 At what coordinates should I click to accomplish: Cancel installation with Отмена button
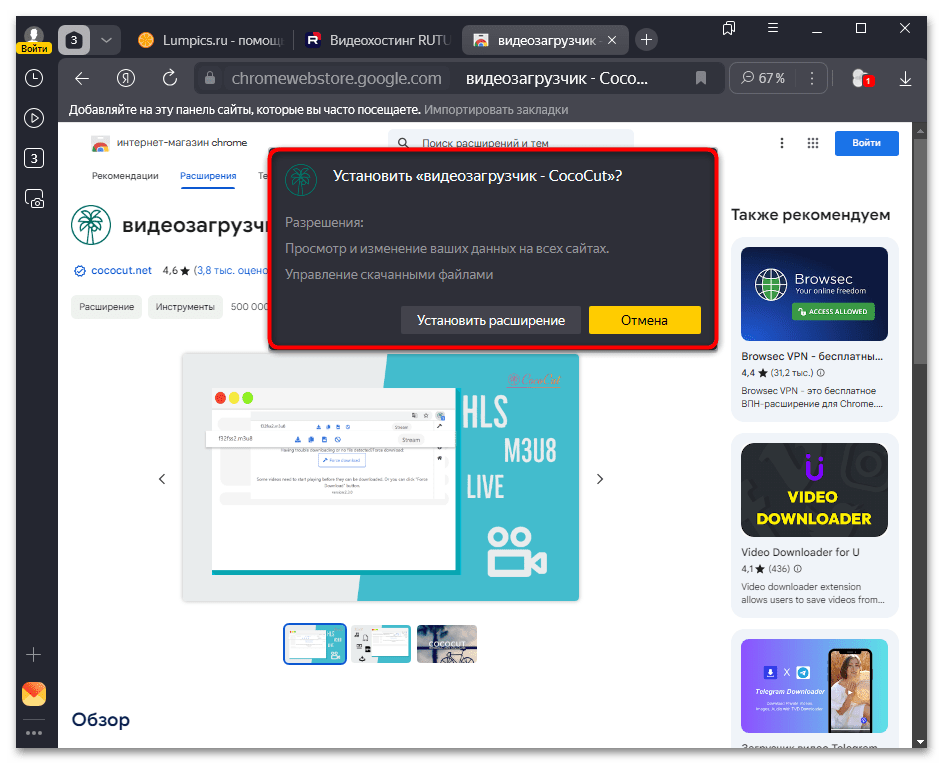point(644,320)
